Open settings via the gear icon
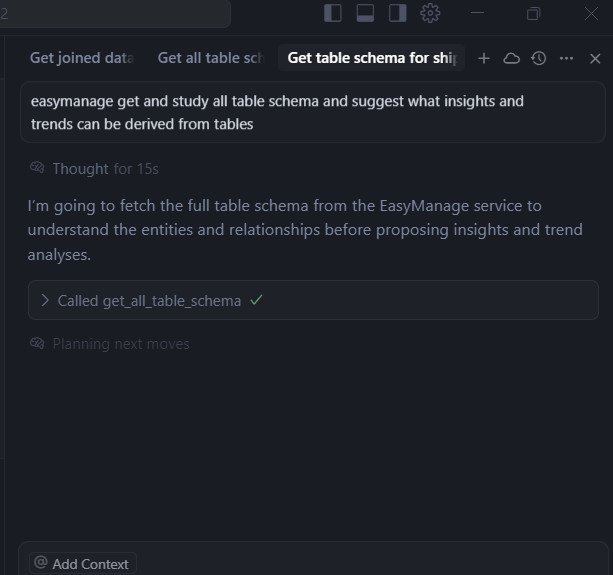The image size is (613, 575). [x=430, y=13]
